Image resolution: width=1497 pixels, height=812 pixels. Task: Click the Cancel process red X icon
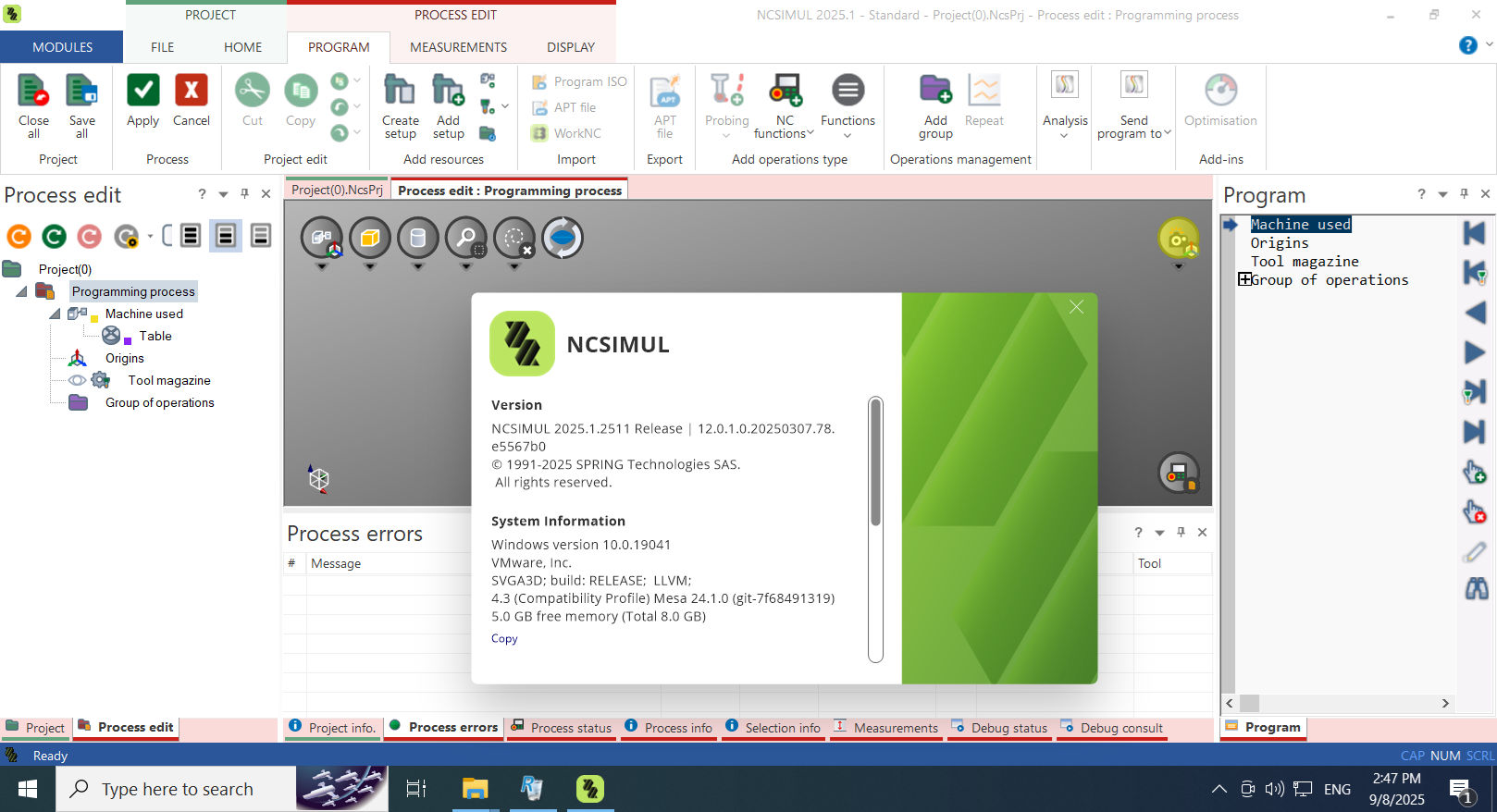[191, 91]
